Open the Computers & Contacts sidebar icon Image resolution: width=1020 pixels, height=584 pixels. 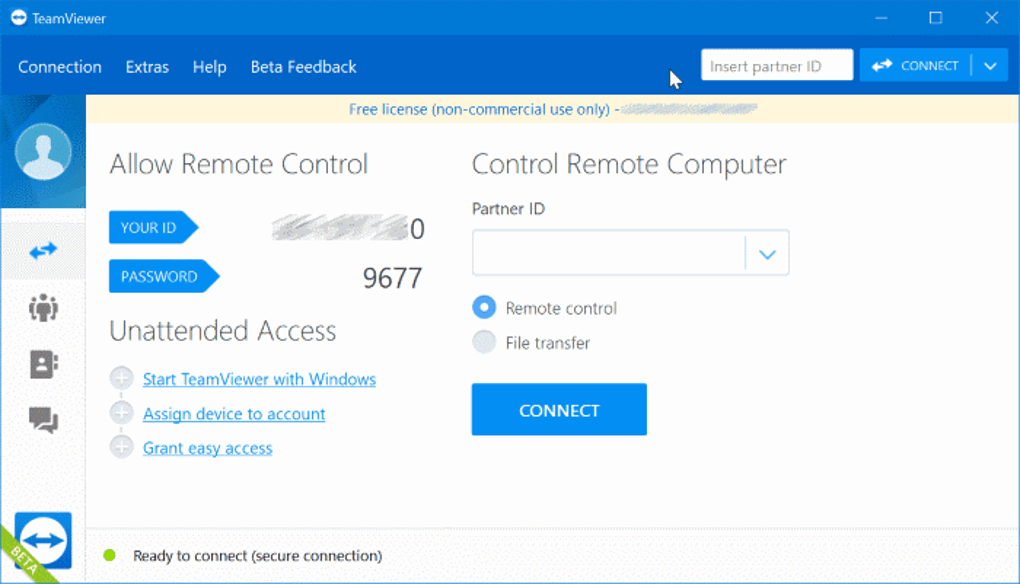(x=43, y=364)
